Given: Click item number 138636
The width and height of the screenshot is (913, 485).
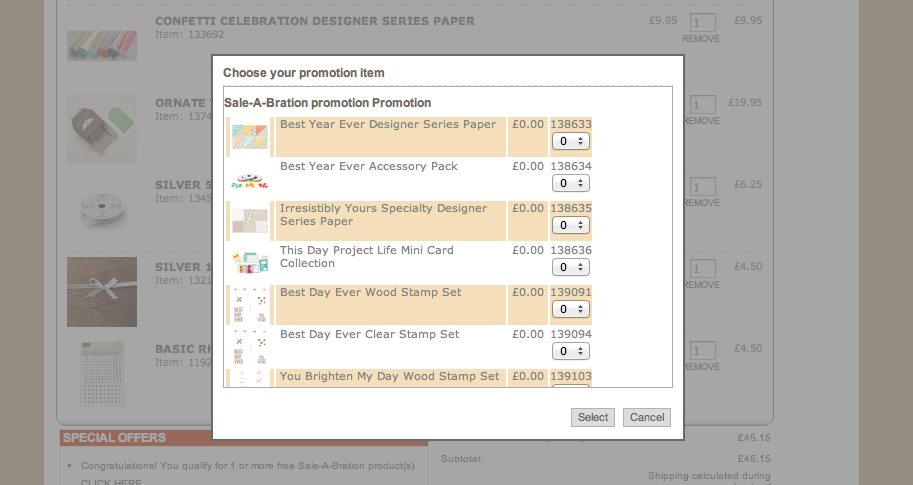Looking at the screenshot, I should [571, 250].
